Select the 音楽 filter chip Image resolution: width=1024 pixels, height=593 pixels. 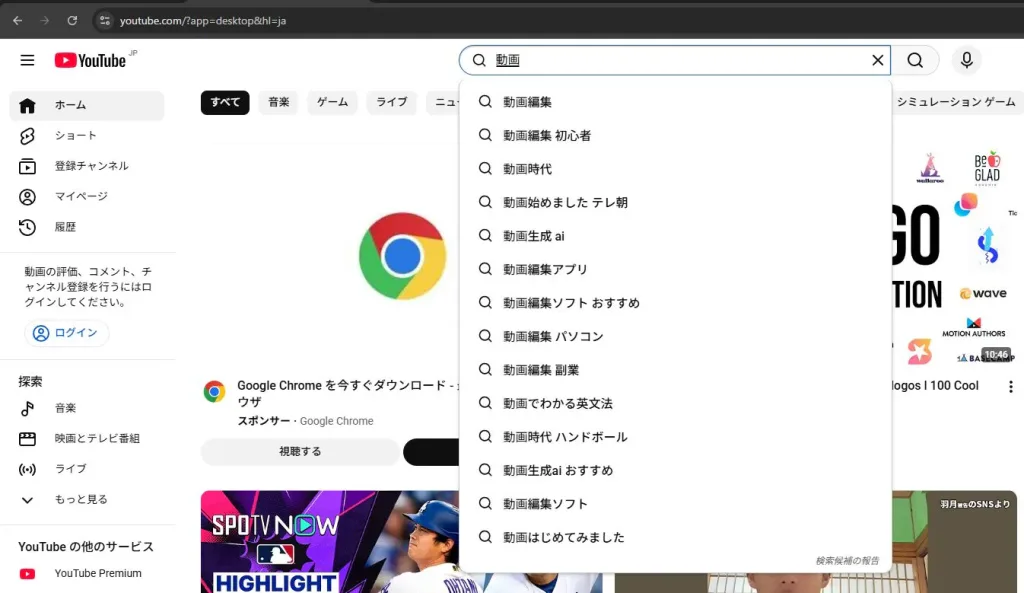pos(279,103)
